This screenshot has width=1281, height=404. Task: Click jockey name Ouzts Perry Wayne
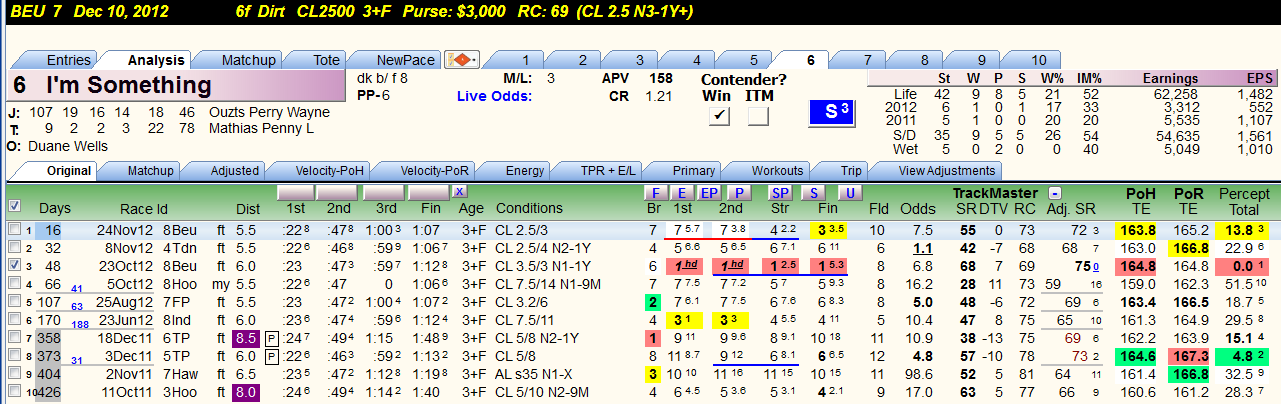click(x=270, y=112)
